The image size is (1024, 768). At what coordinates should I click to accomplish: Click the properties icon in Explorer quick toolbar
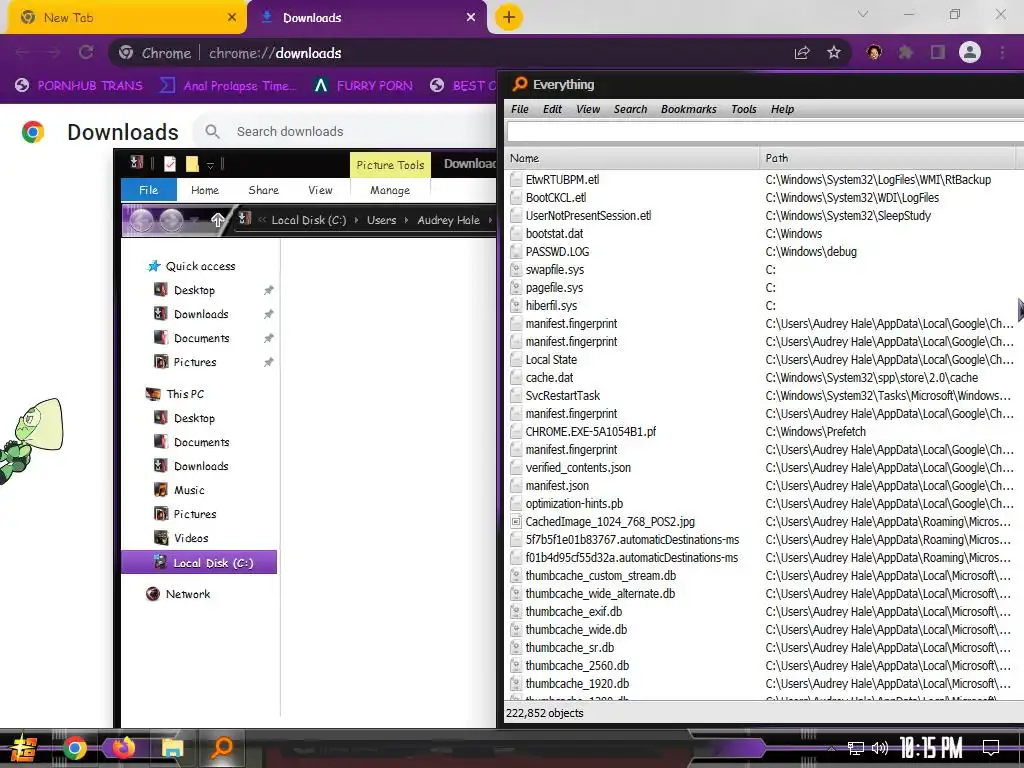pyautogui.click(x=170, y=163)
